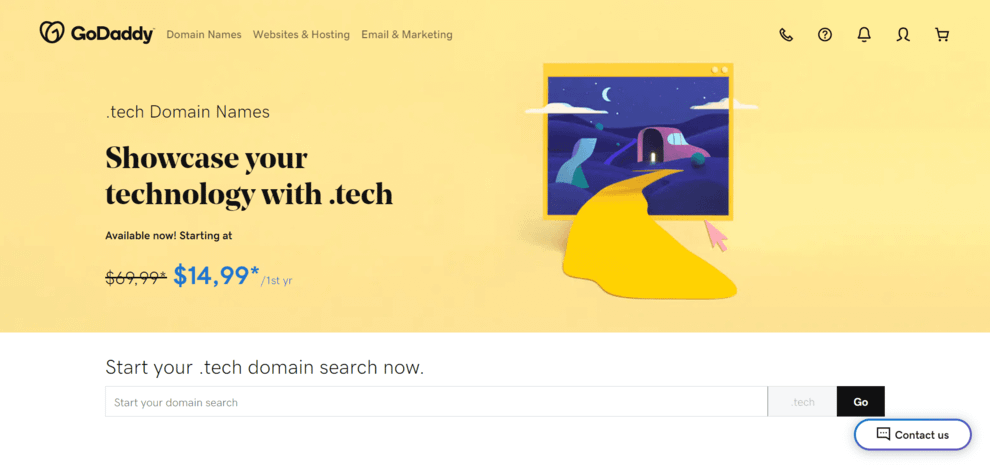Open the Websites & Hosting menu
This screenshot has height=465, width=990.
[x=301, y=35]
